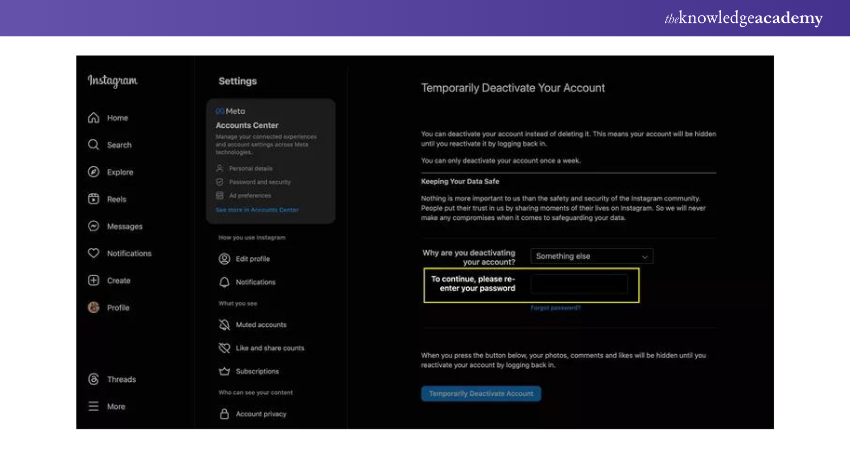
Task: Click the Instagram logo in the sidebar
Action: 112,81
